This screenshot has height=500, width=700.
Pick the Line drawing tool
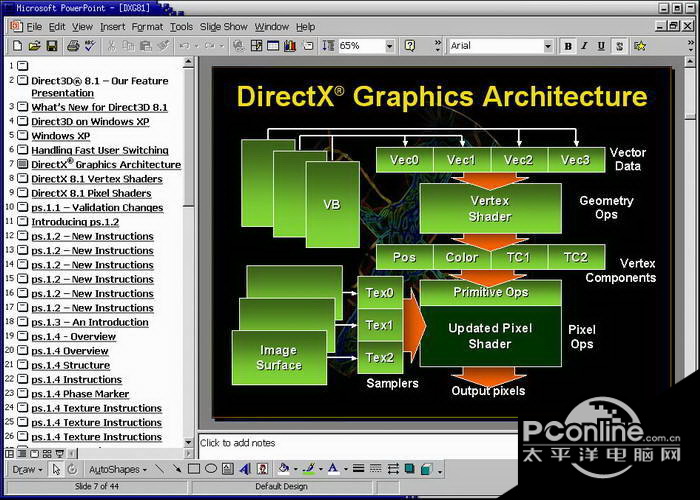(x=160, y=469)
